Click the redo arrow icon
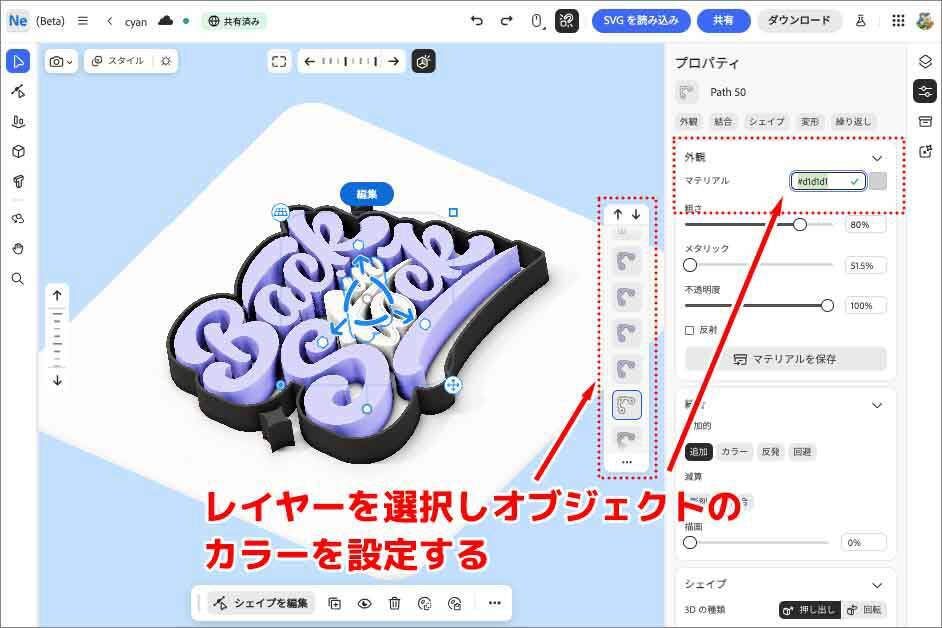 [x=506, y=20]
